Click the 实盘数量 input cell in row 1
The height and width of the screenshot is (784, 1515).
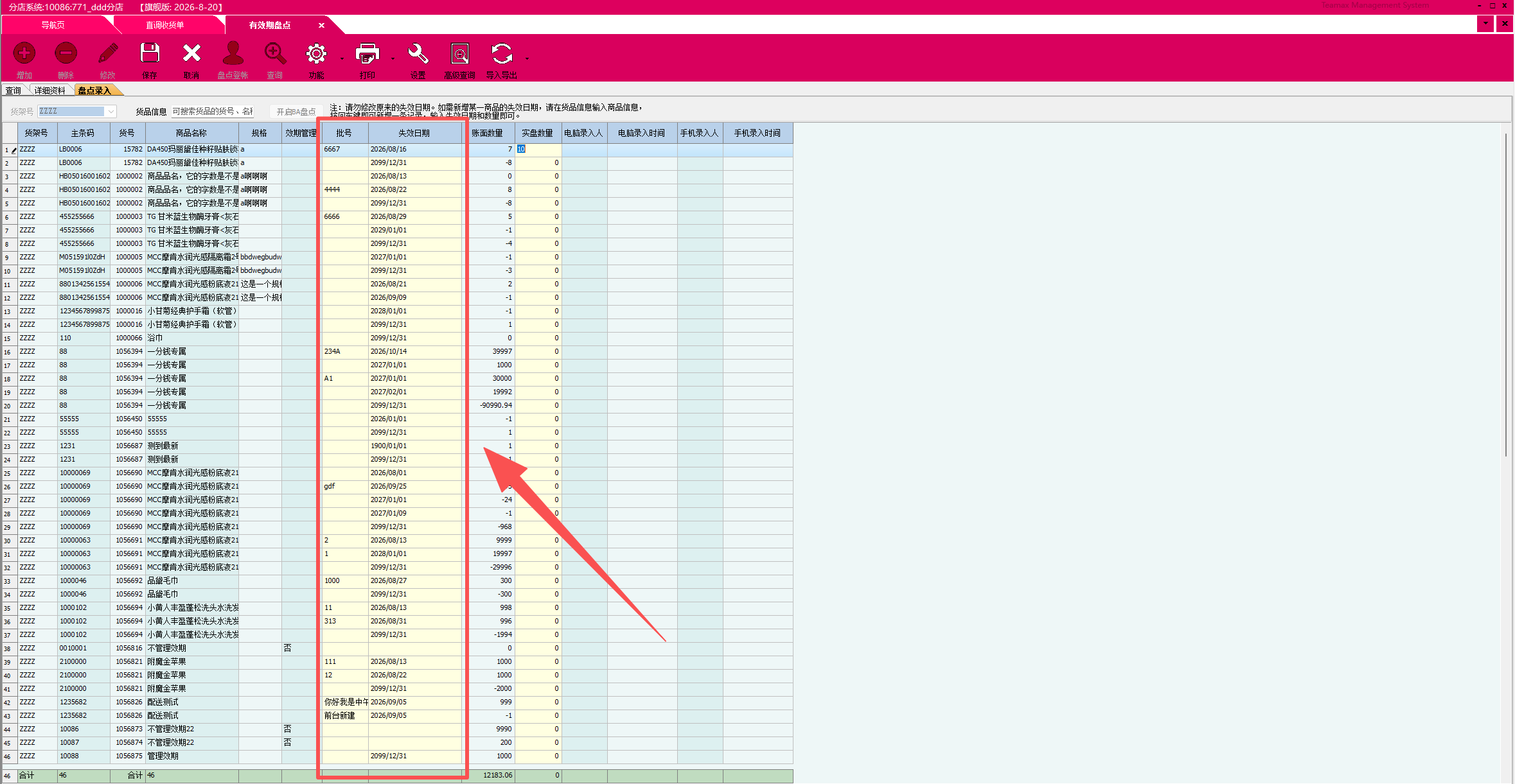[x=538, y=150]
